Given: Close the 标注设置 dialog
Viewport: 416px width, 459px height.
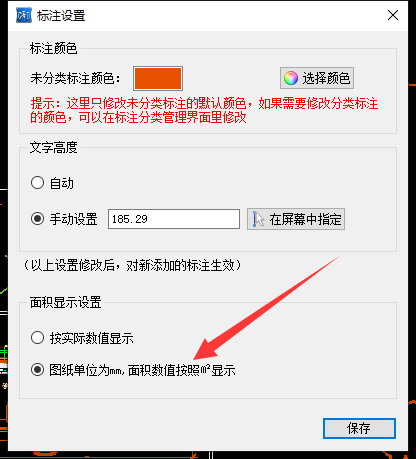Looking at the screenshot, I should coord(393,15).
